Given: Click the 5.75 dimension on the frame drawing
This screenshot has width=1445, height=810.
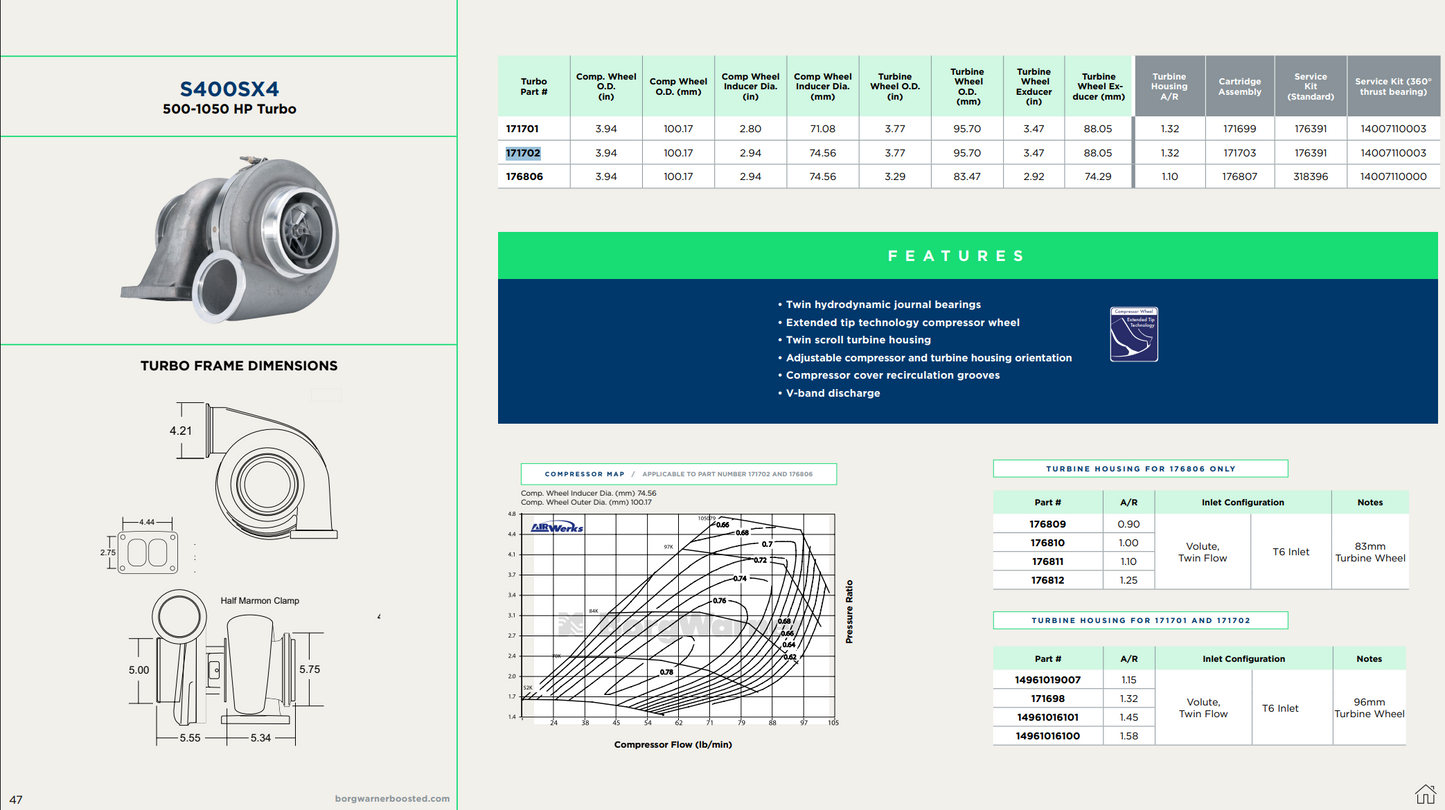Looking at the screenshot, I should tap(310, 670).
